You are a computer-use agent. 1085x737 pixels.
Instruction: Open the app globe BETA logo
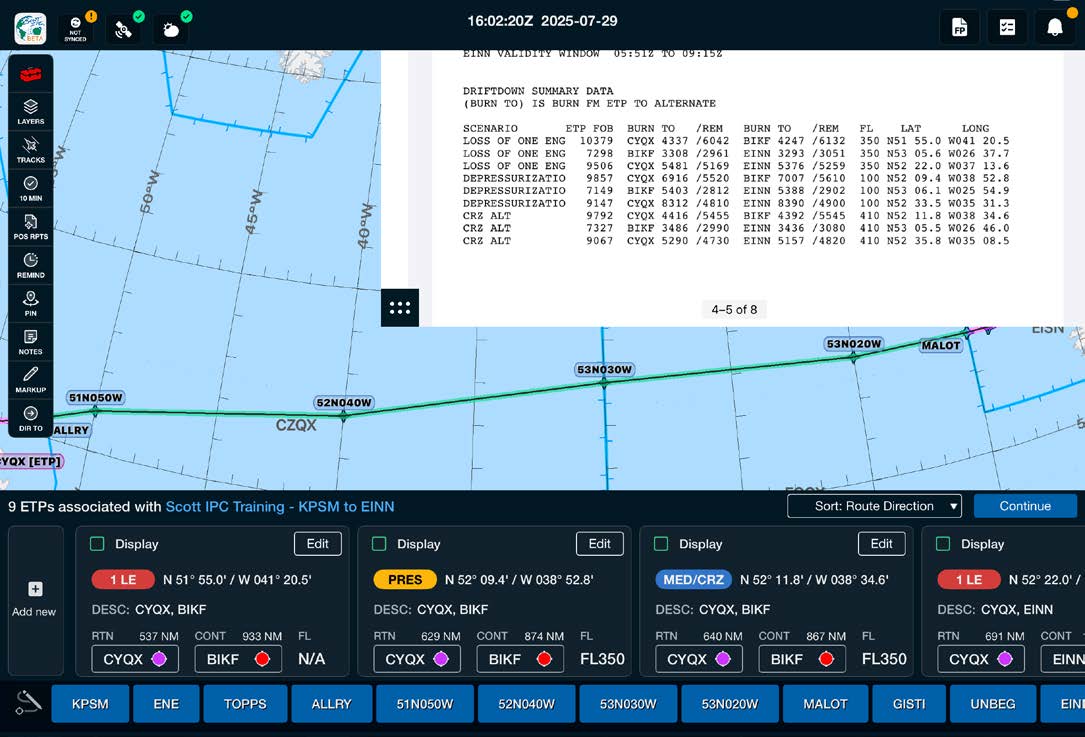(x=30, y=28)
